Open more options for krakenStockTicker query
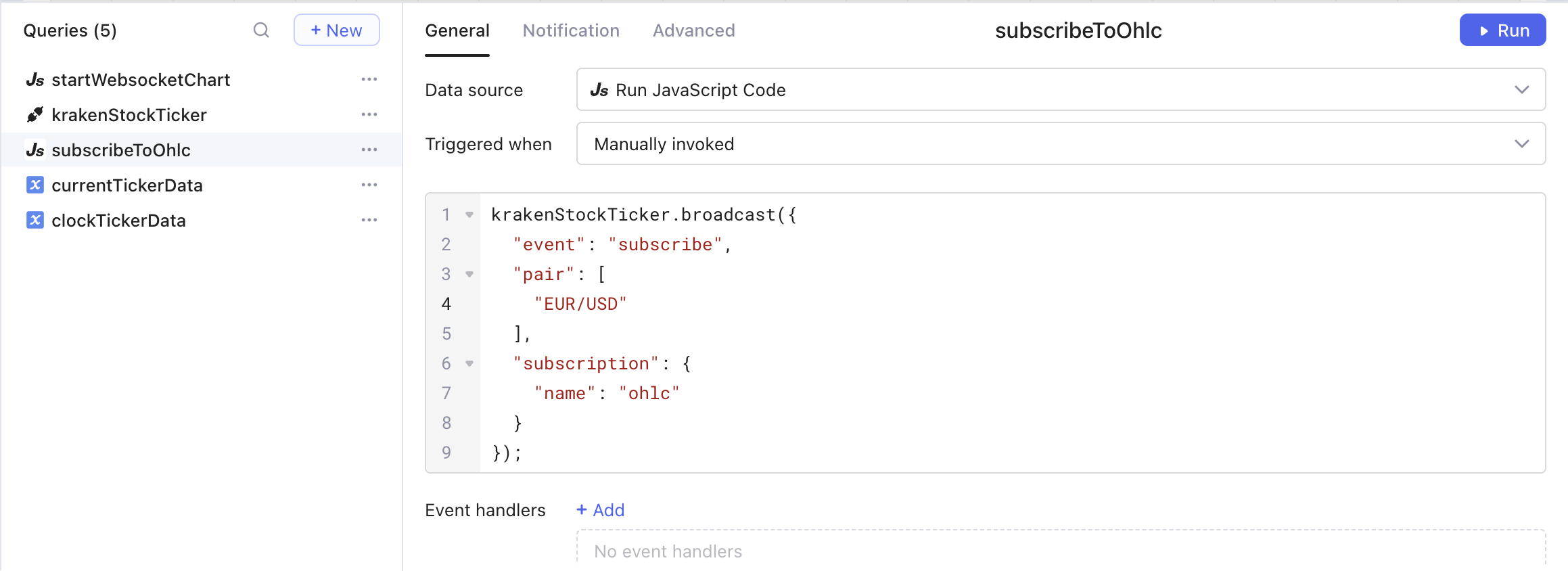The width and height of the screenshot is (1568, 571). [369, 115]
